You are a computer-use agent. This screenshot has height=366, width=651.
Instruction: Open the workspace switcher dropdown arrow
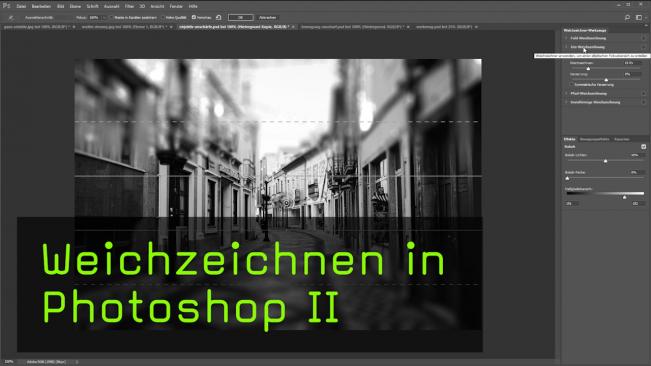coord(645,17)
